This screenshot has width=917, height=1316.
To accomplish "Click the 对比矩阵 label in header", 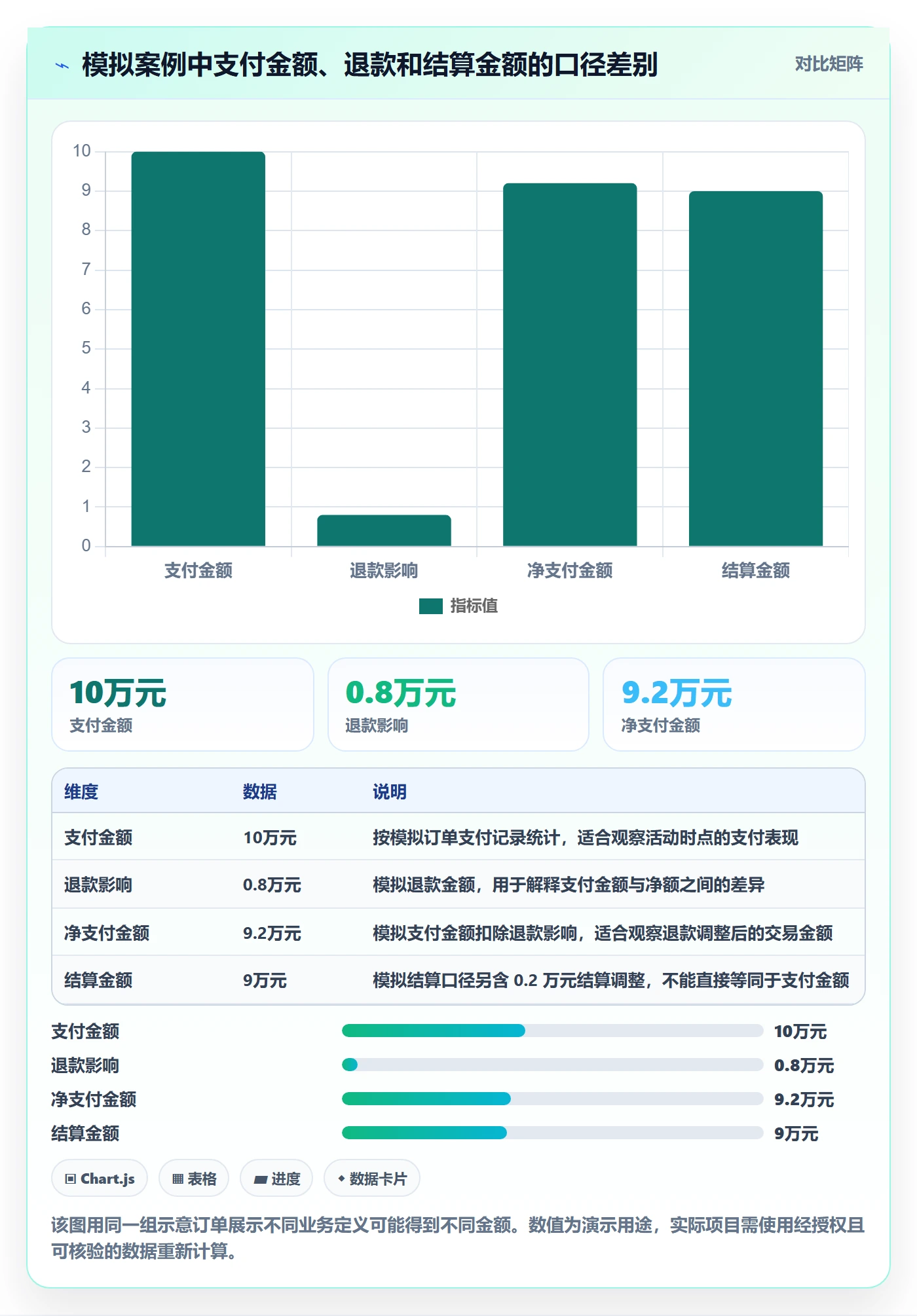I will click(x=829, y=64).
